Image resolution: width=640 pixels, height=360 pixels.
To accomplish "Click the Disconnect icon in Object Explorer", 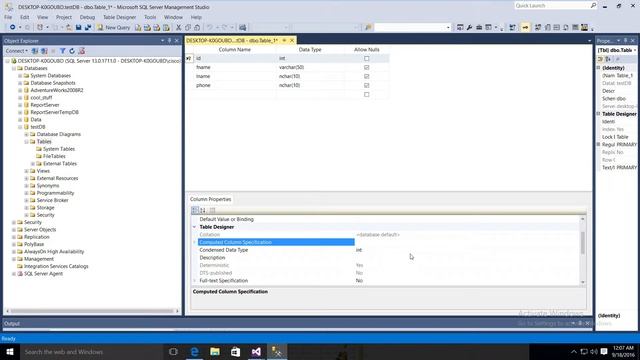I will [44, 51].
